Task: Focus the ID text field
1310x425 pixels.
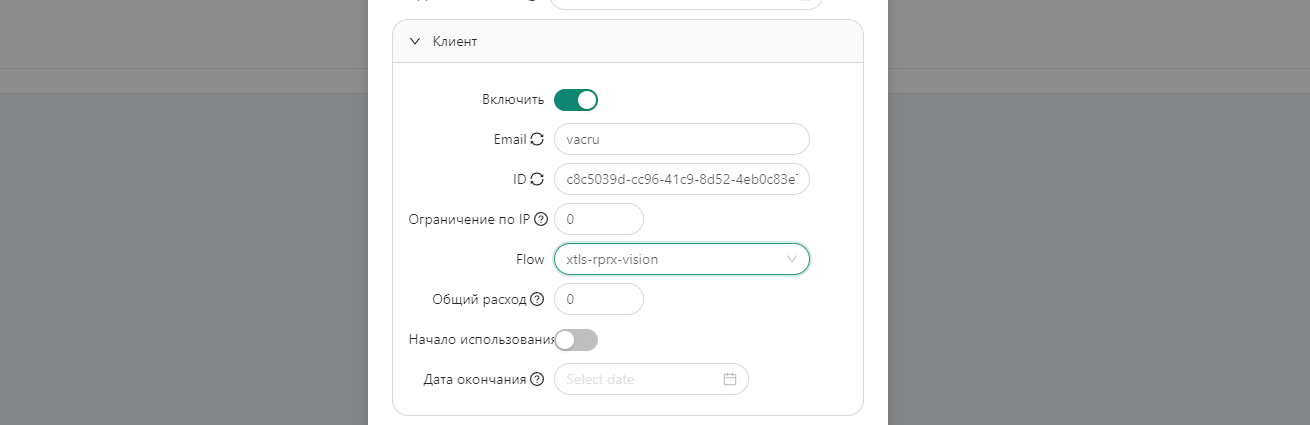Action: 681,180
